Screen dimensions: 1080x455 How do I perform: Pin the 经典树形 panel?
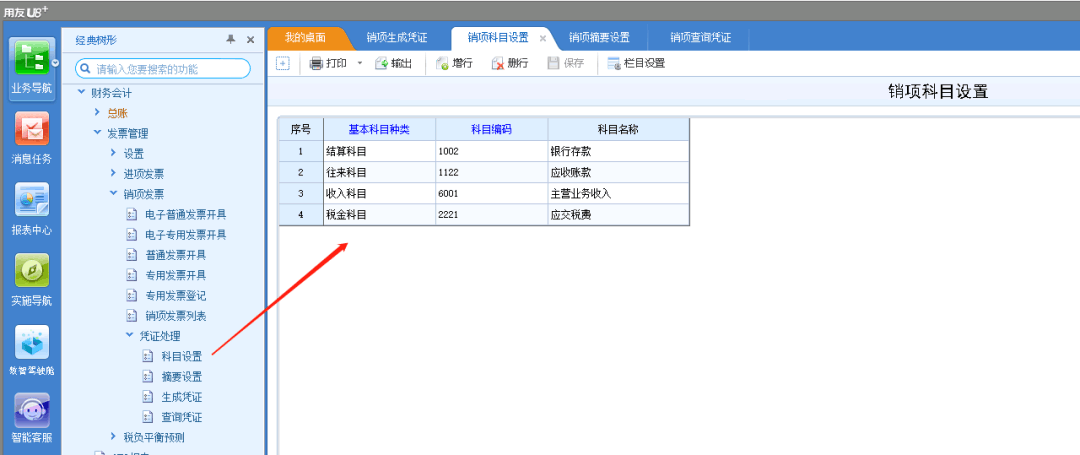(231, 39)
